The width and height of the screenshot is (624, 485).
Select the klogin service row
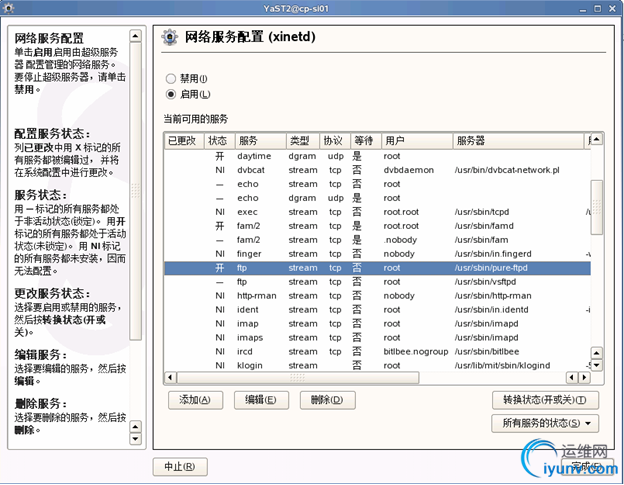(377, 366)
